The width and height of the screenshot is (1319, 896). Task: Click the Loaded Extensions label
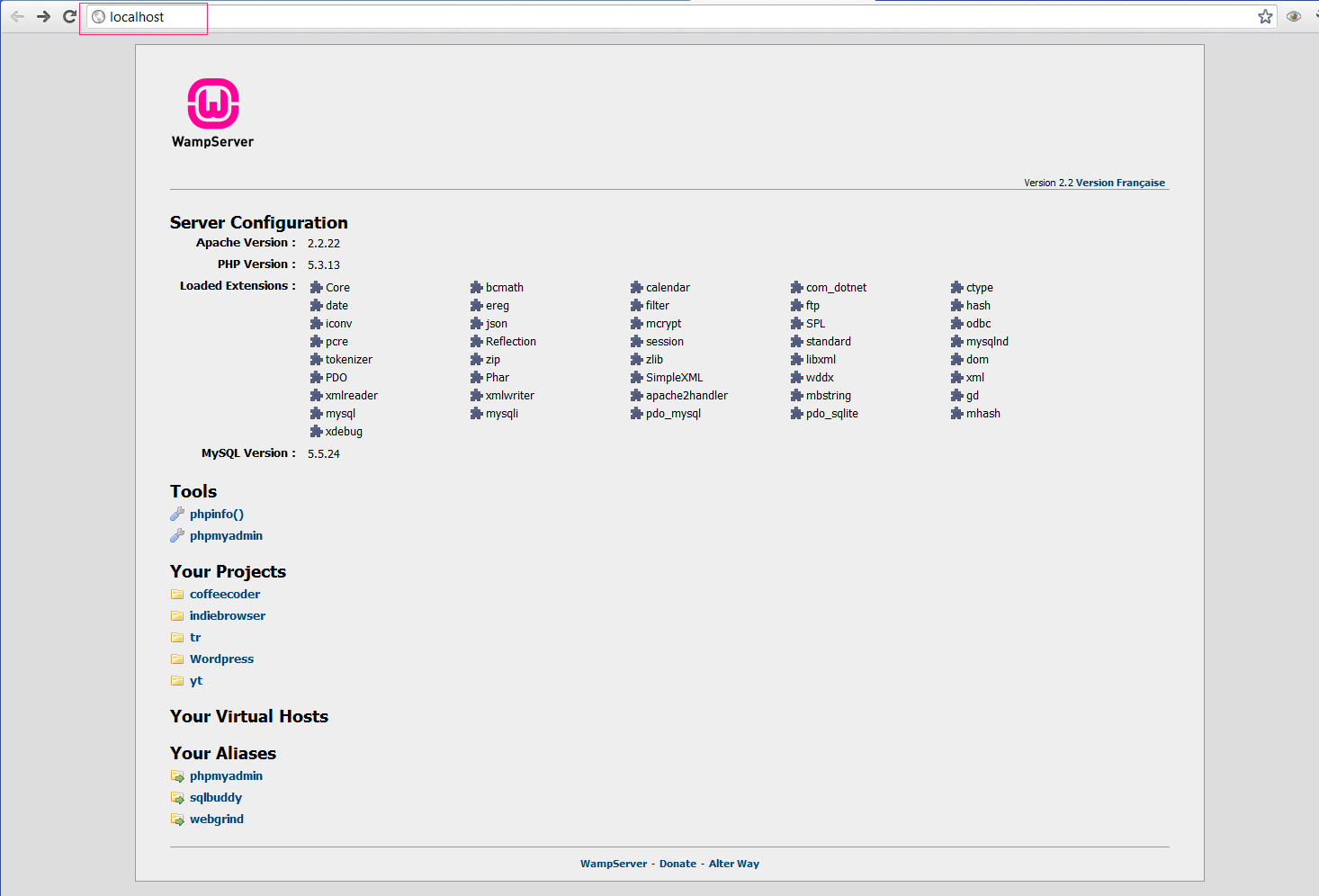click(238, 286)
